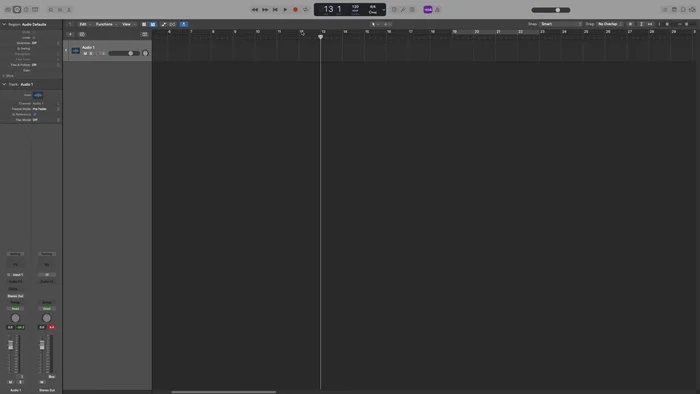The height and width of the screenshot is (394, 700).
Task: Toggle the Solo mode icon in control bar
Action: pyautogui.click(x=412, y=9)
